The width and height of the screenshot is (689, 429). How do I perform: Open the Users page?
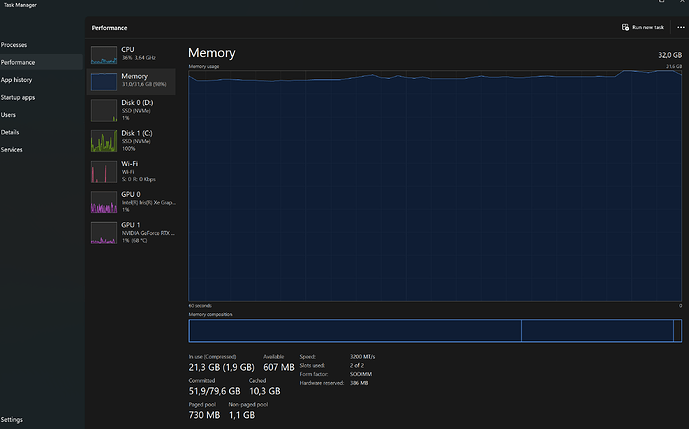point(8,115)
